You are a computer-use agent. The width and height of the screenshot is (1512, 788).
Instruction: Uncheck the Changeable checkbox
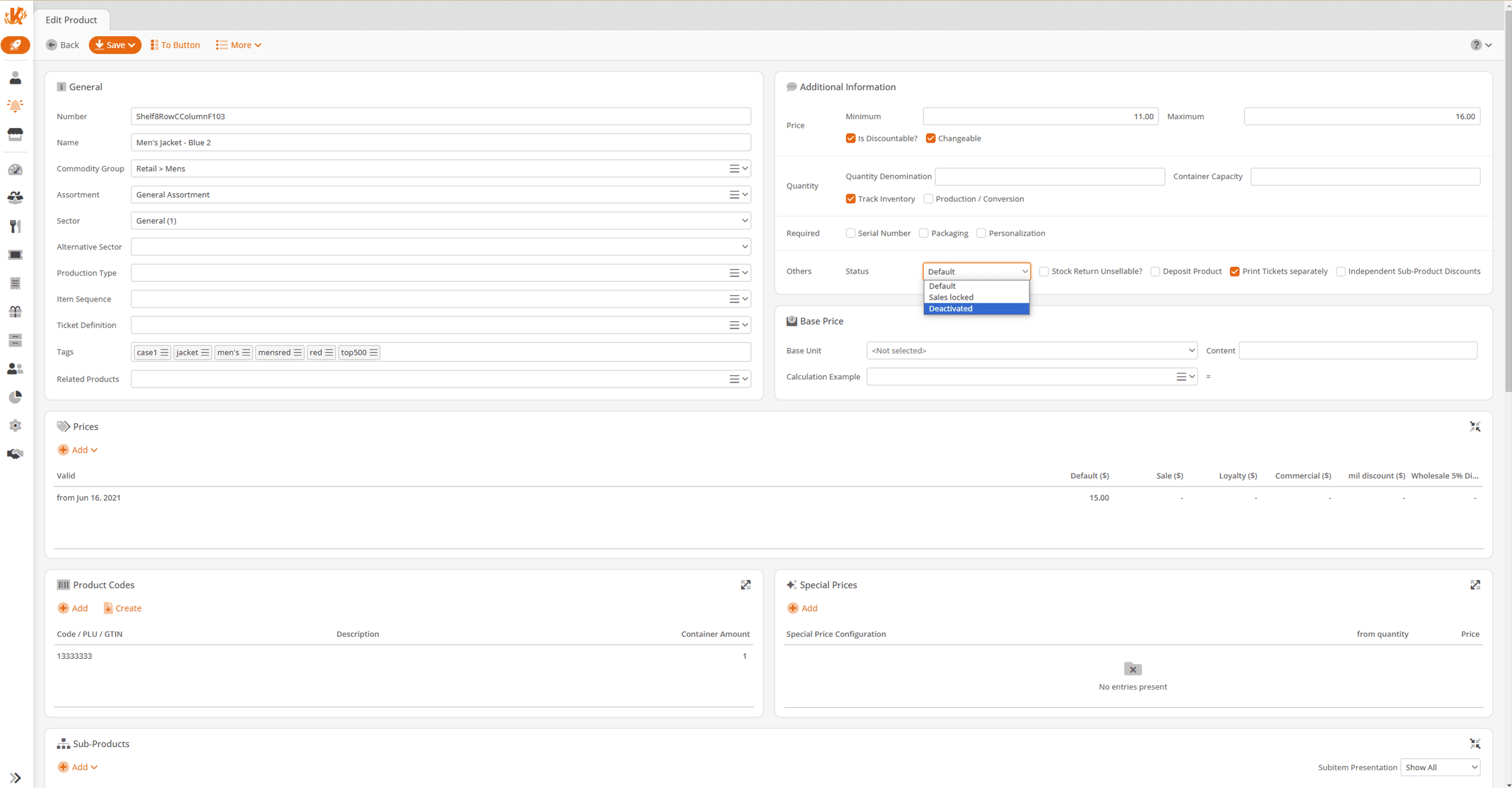[x=930, y=138]
